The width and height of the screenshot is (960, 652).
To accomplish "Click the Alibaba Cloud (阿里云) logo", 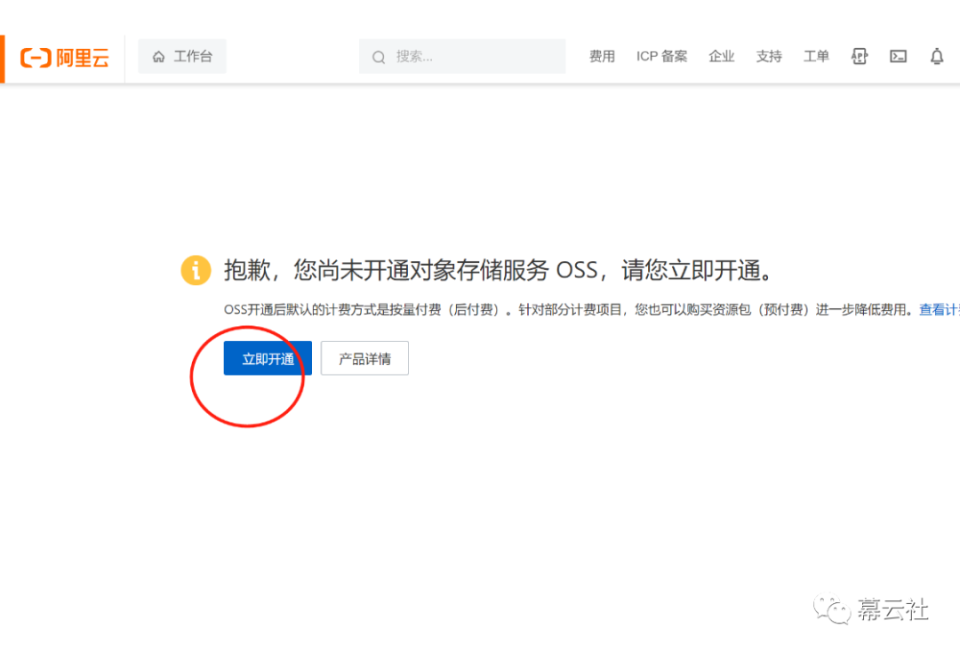I will (62, 57).
